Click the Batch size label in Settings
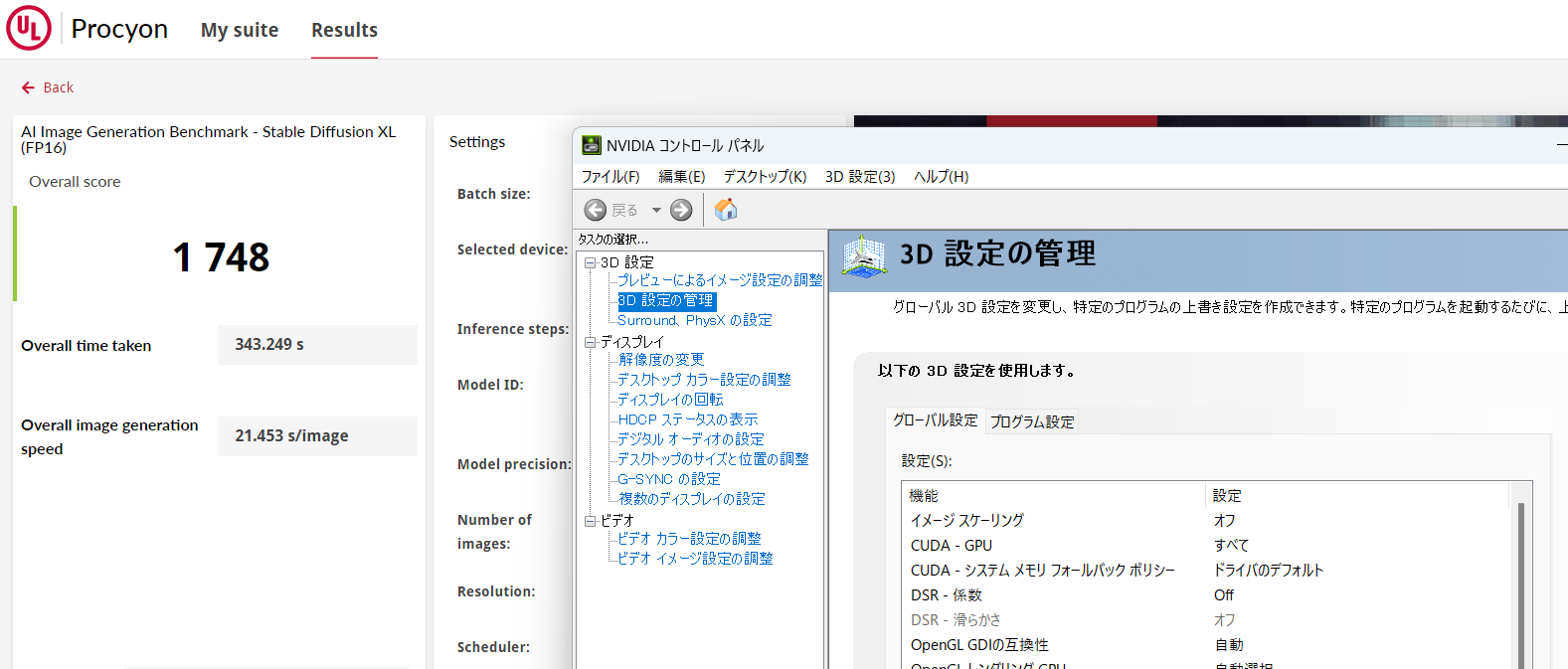 494,194
